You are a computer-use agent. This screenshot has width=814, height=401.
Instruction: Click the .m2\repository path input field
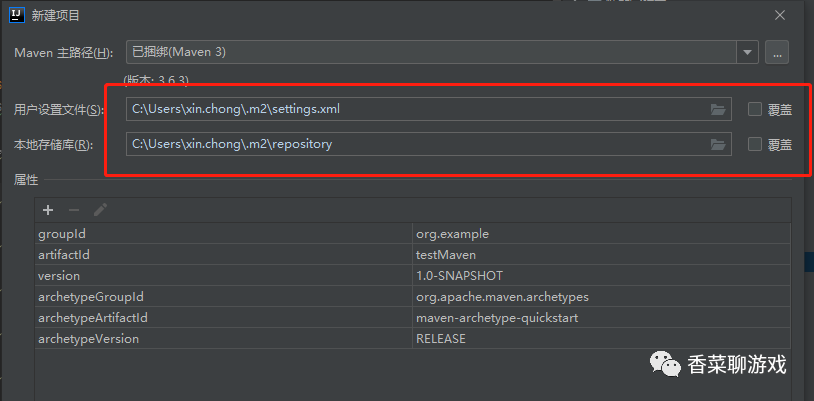[429, 144]
